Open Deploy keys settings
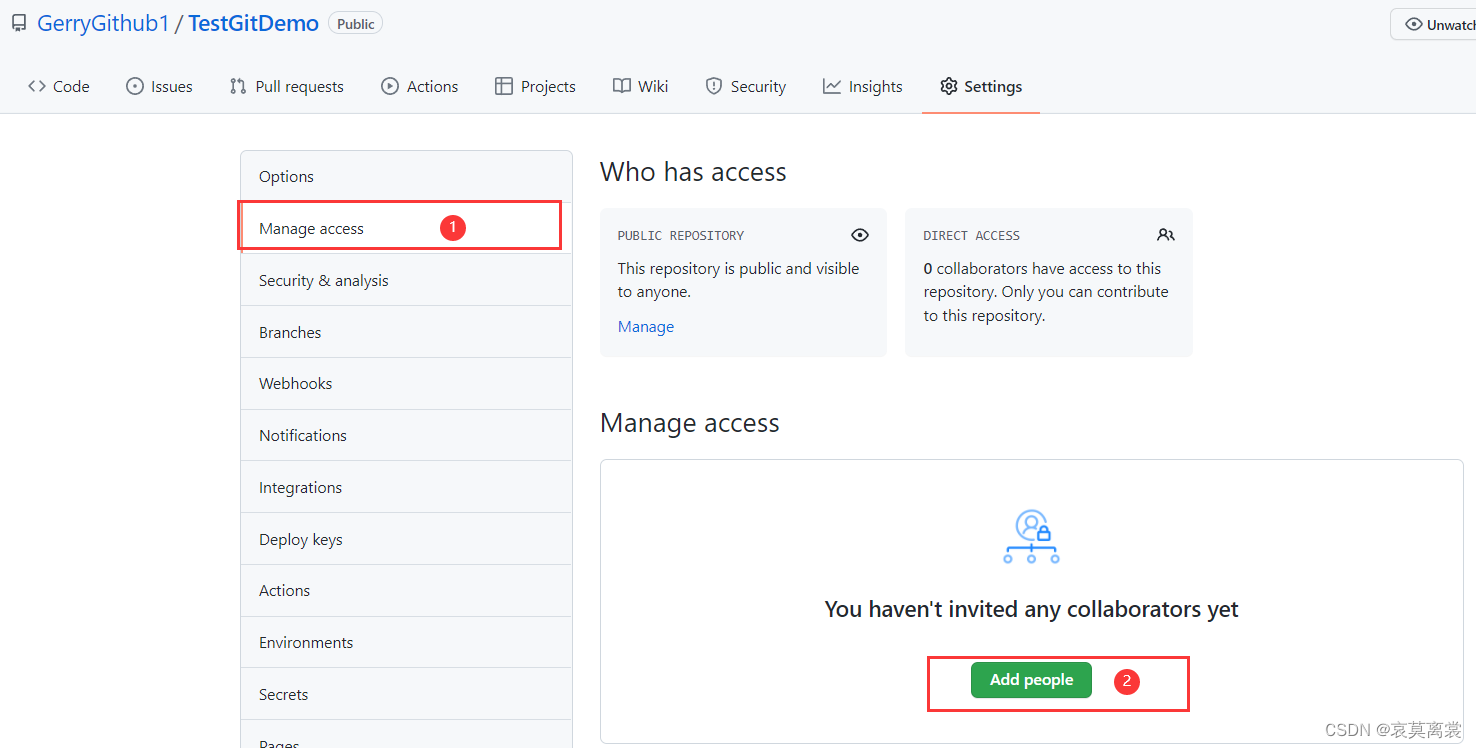Image resolution: width=1476 pixels, height=748 pixels. [x=406, y=539]
